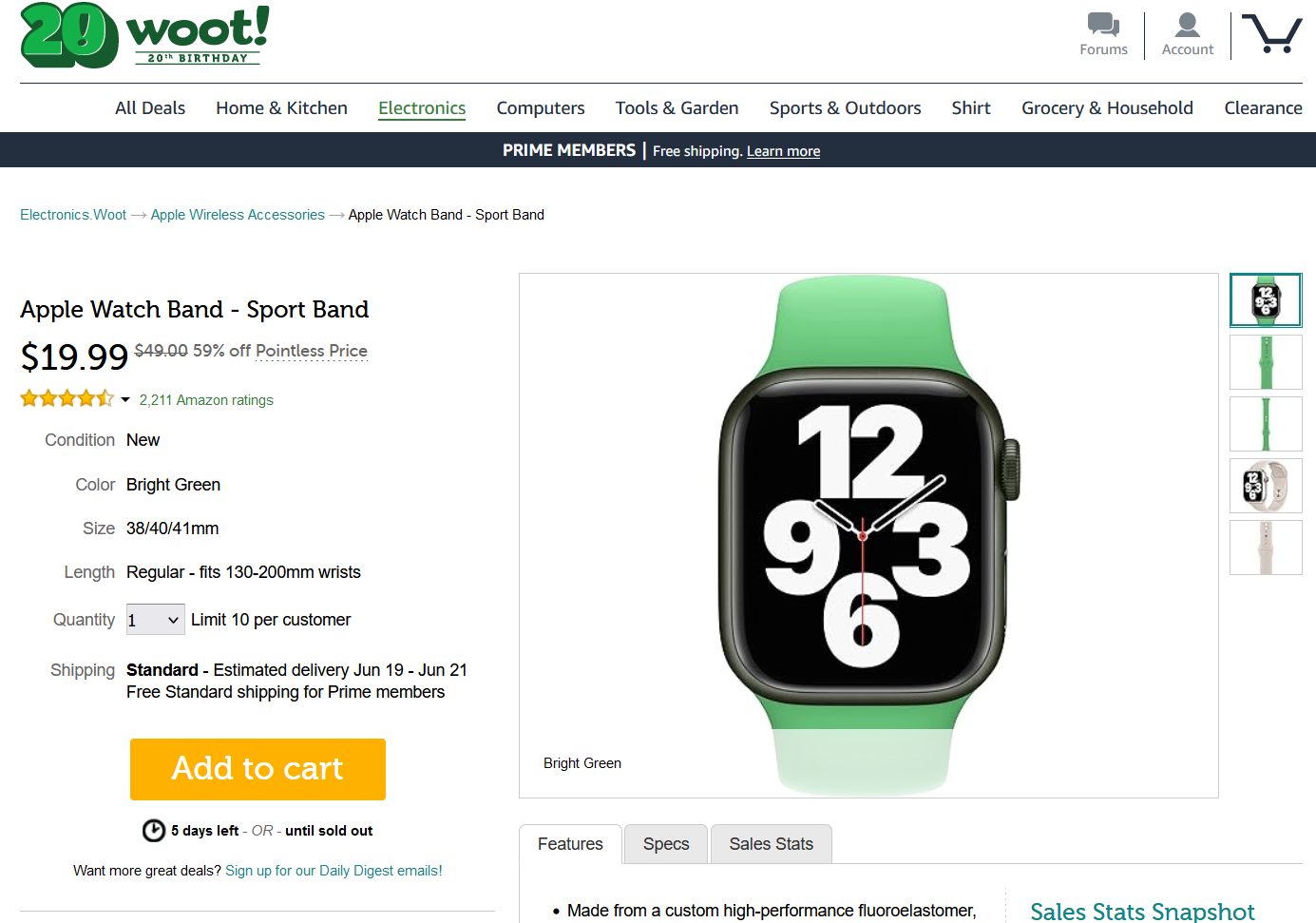Go to Woot 20th birthday logo home
The height and width of the screenshot is (923, 1316).
(x=144, y=35)
